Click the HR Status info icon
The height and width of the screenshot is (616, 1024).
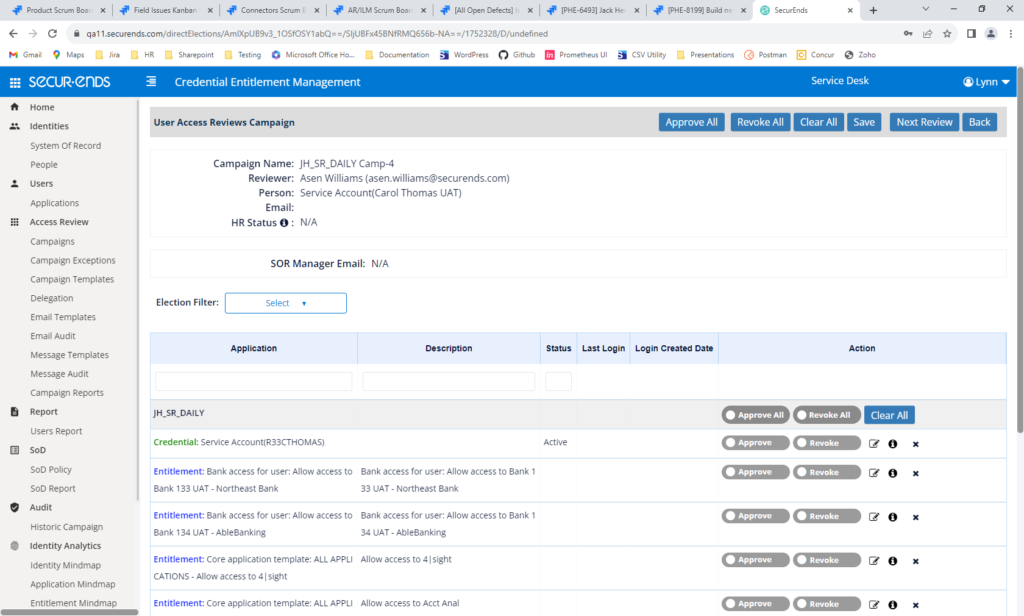click(x=284, y=223)
